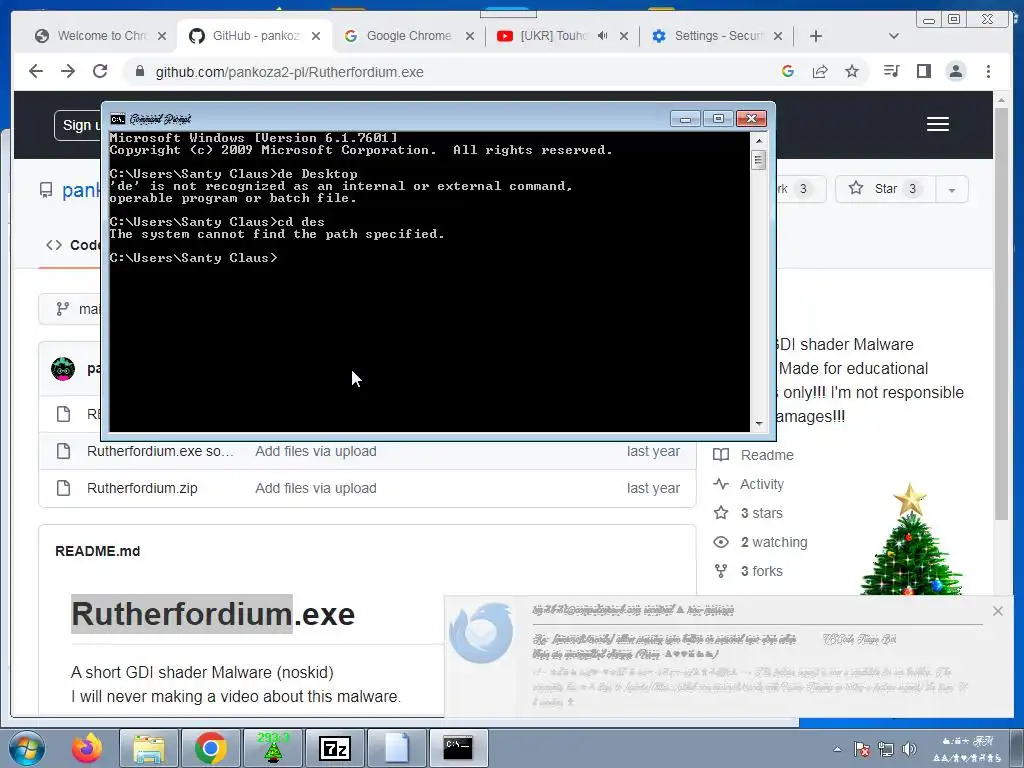Expand tab search chevron

point(894,36)
